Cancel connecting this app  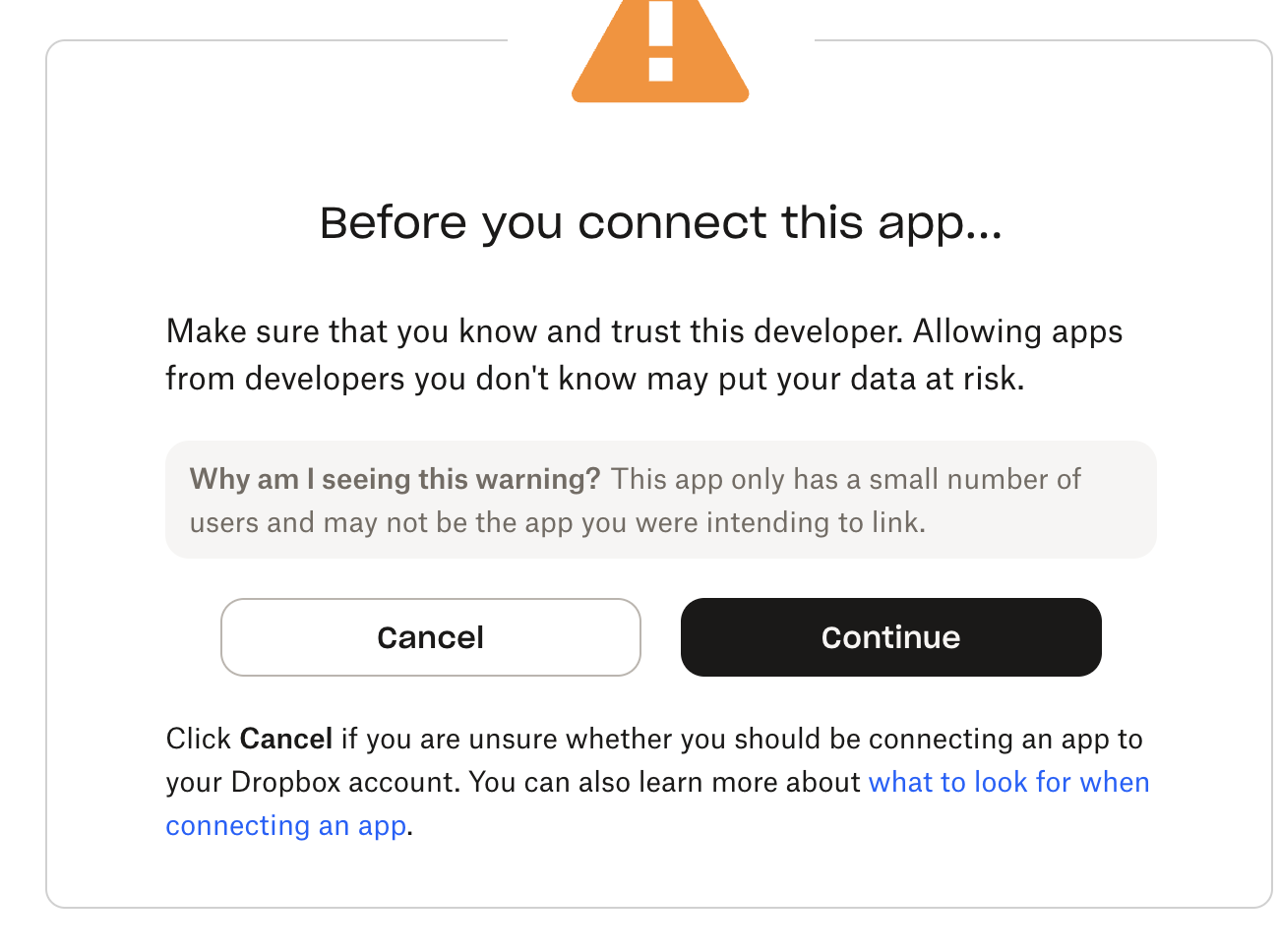pos(431,637)
